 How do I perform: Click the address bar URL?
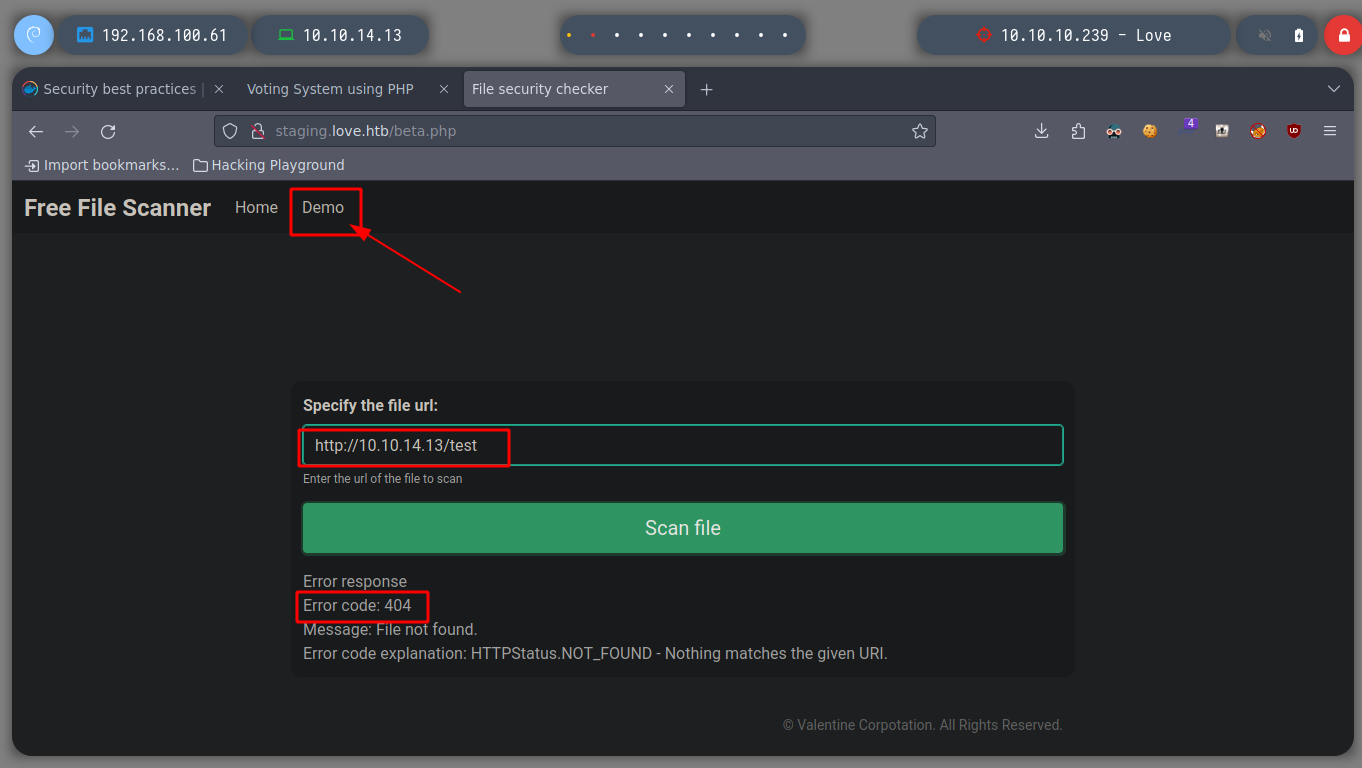point(366,131)
